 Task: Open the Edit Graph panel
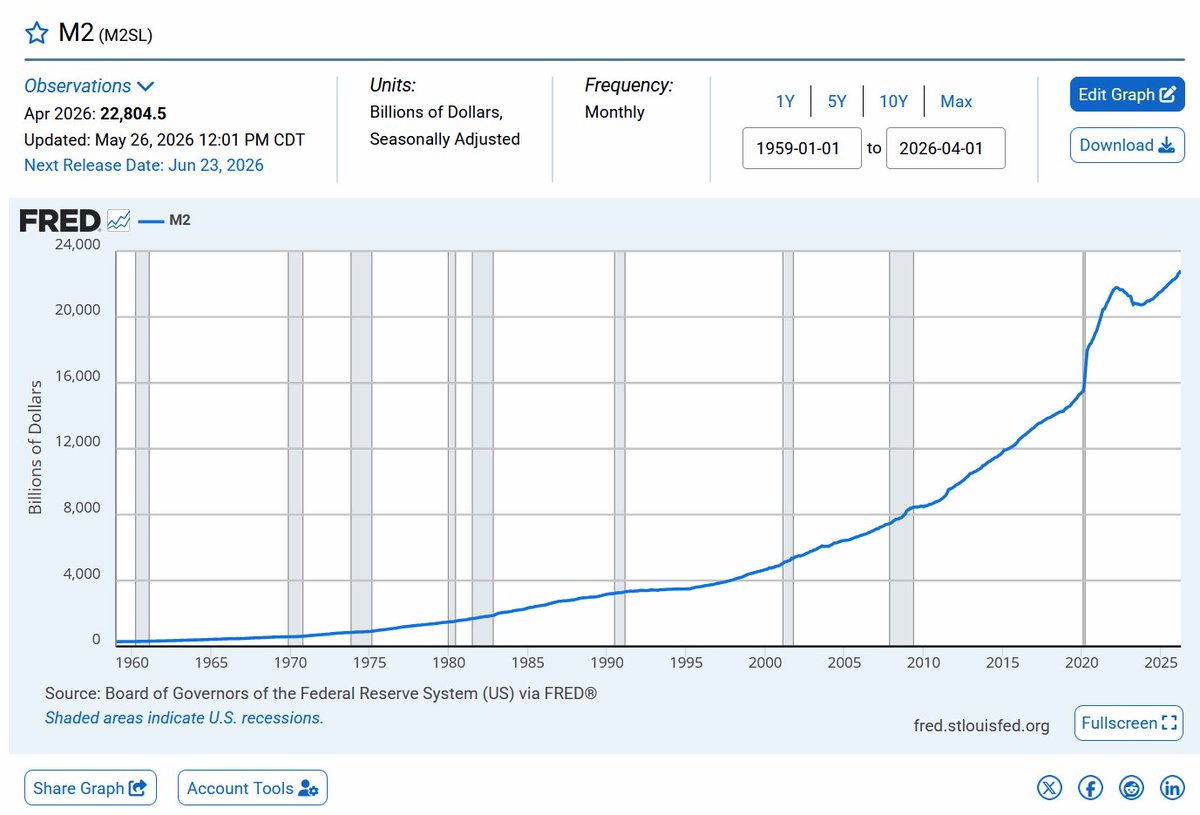1127,94
